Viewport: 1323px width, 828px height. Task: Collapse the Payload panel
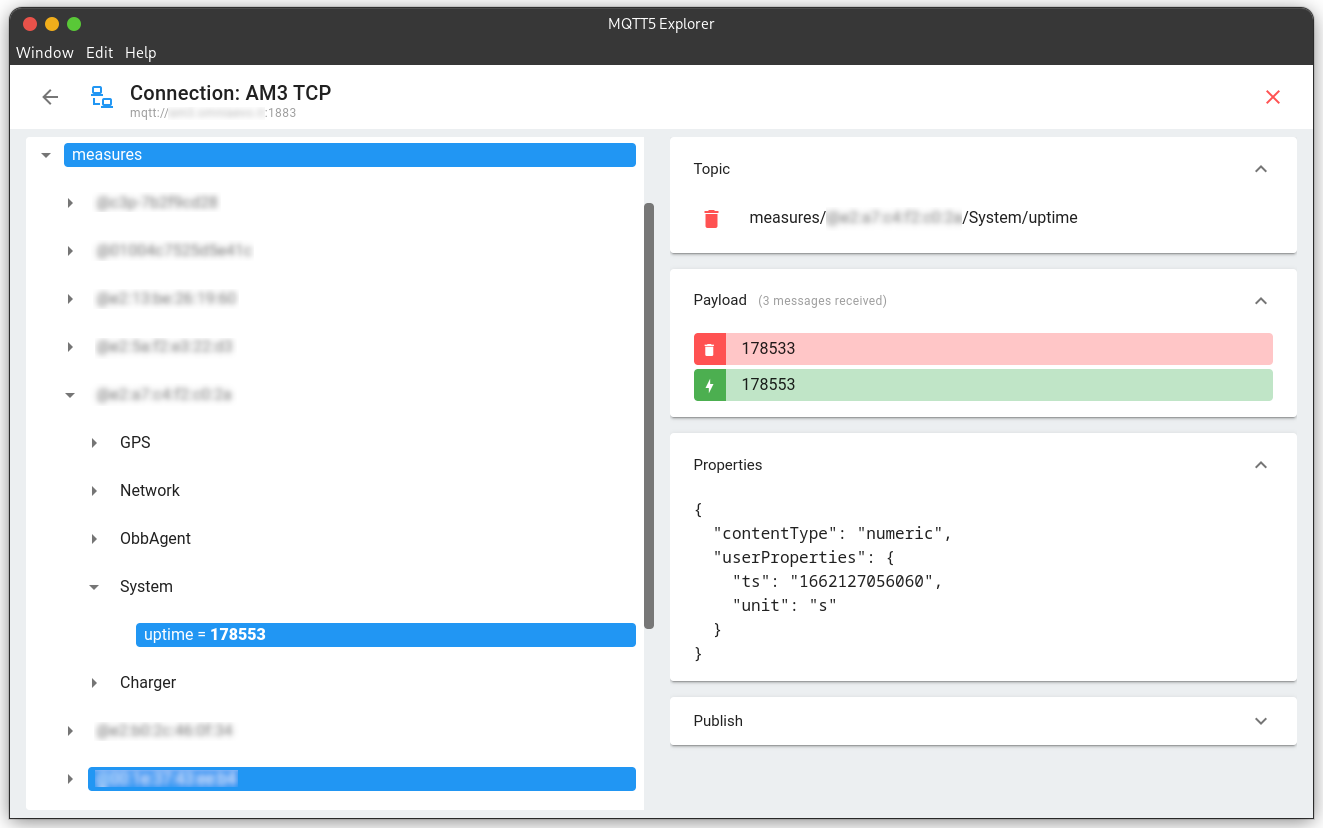[1261, 300]
